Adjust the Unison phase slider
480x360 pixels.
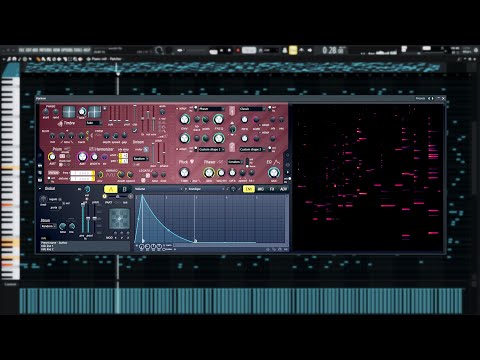[164, 153]
